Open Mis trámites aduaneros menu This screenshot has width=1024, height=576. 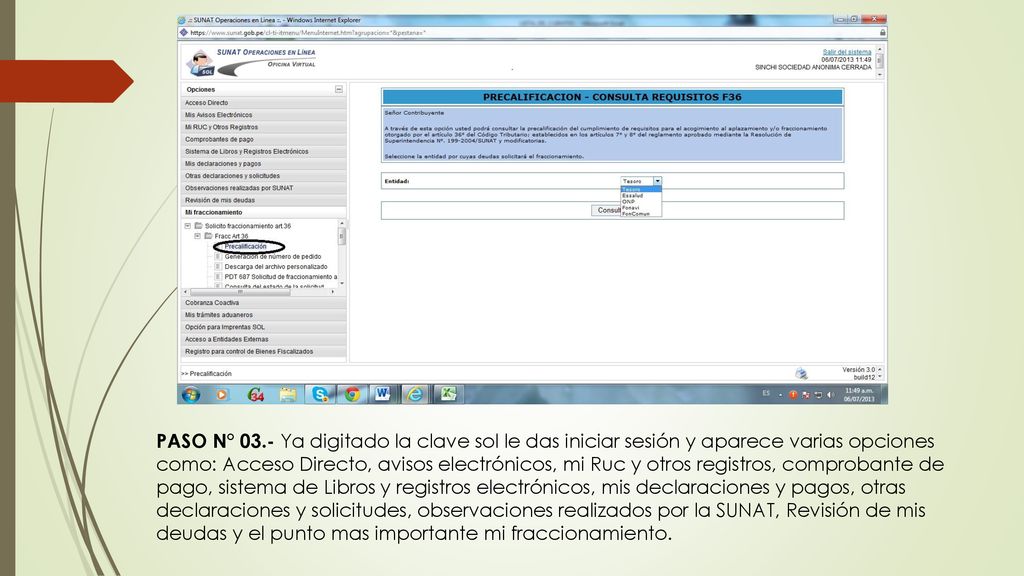pos(264,315)
